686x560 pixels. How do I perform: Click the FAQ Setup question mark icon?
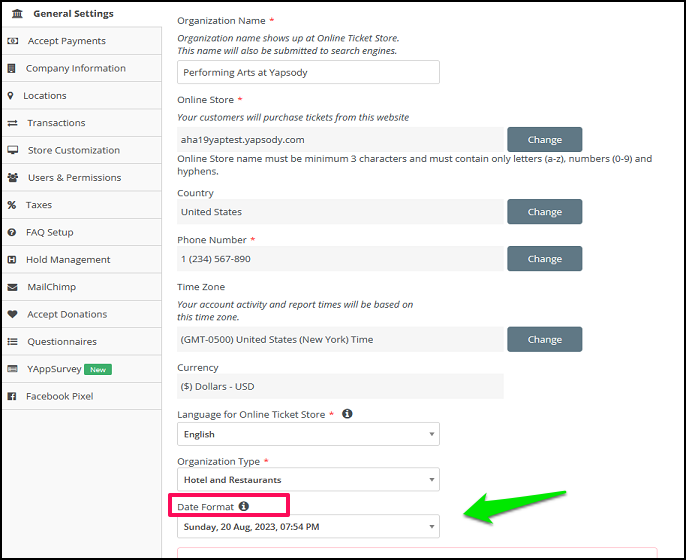click(12, 232)
